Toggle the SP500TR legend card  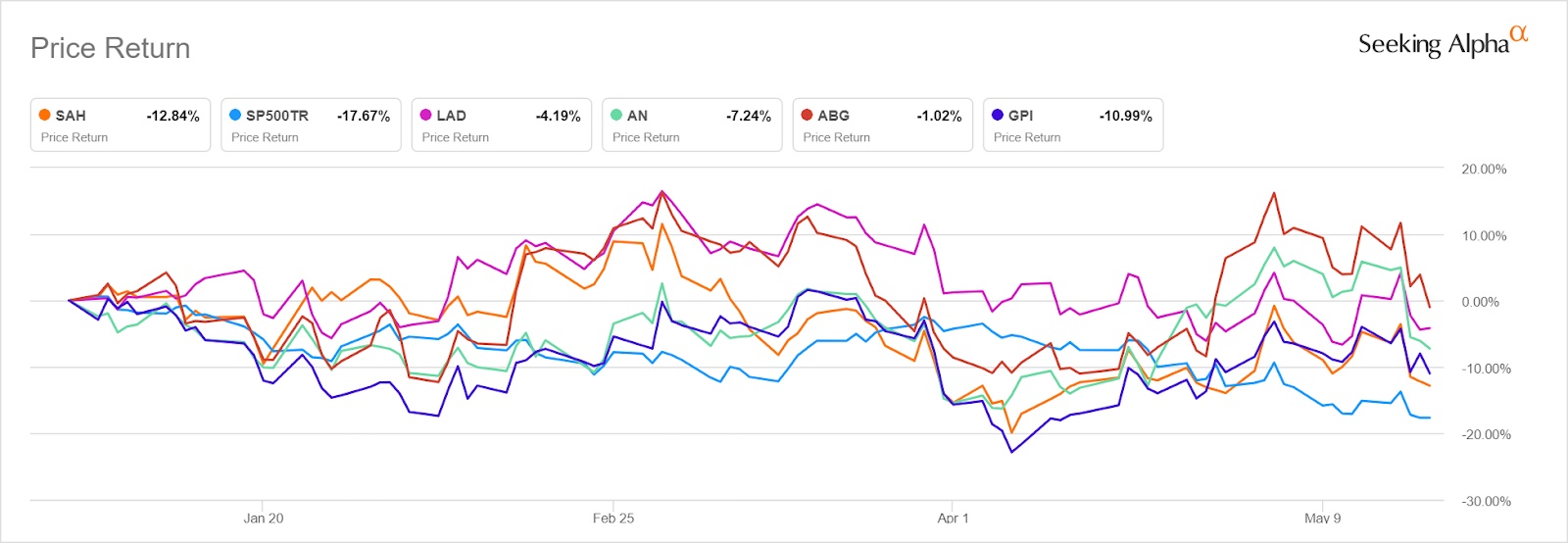(311, 125)
